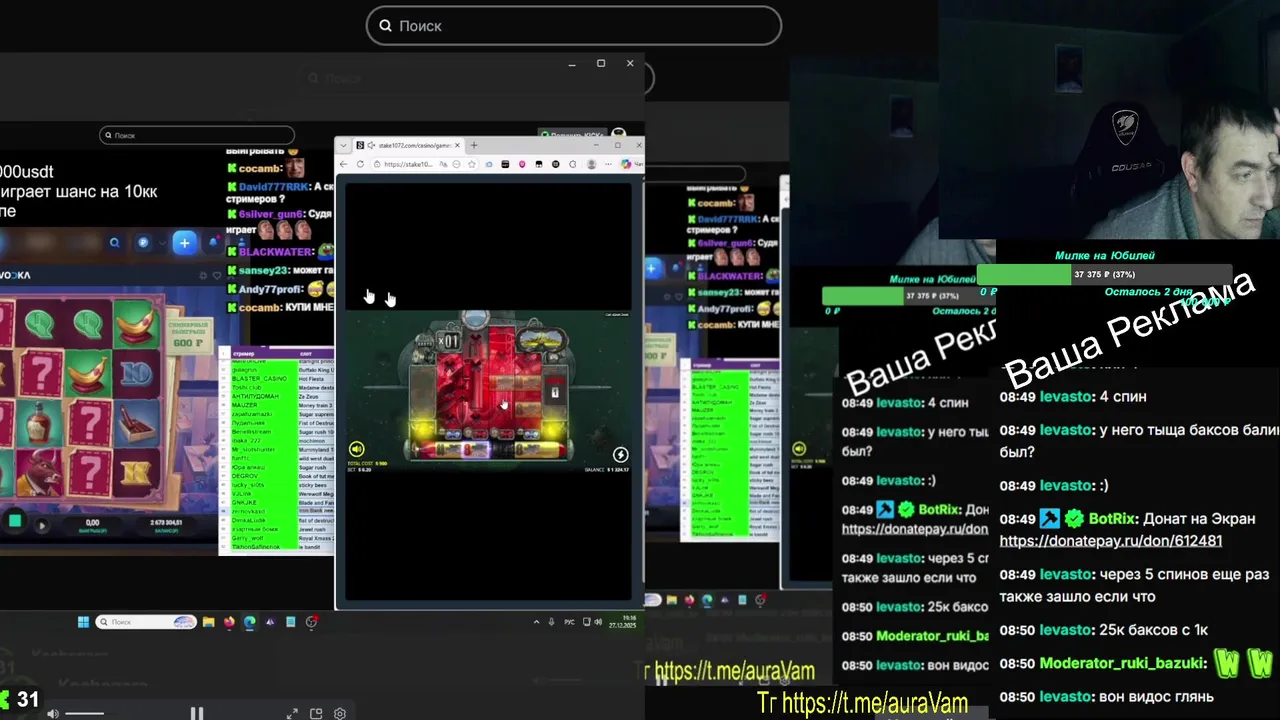Open a new tab in the Stake browser window
1280x720 pixels.
(x=474, y=145)
